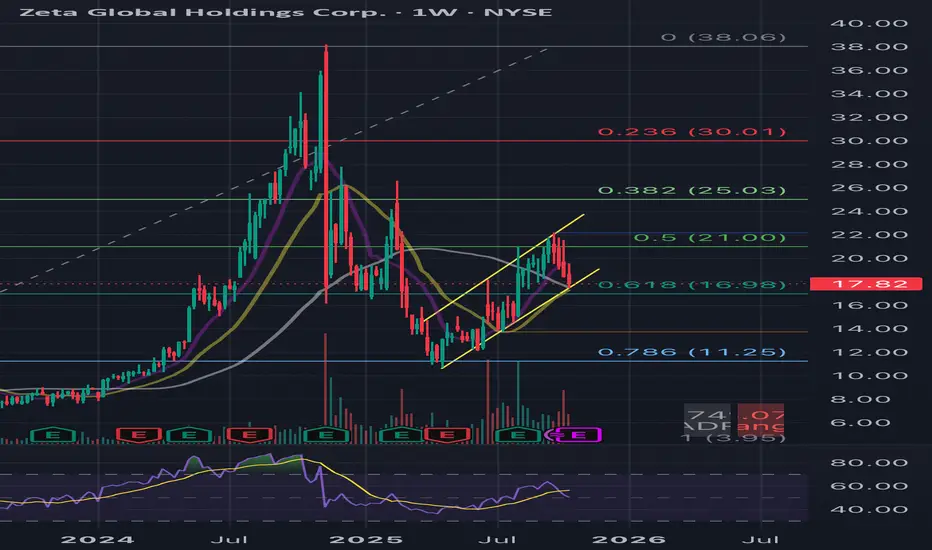The width and height of the screenshot is (932, 550).
Task: Click the purple upcoming earnings E marker
Action: pos(578,435)
